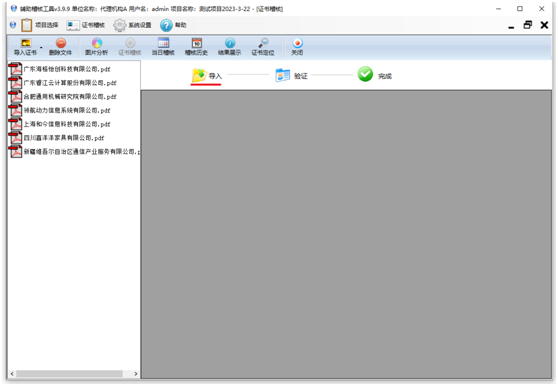
Task: Open the 项目选择 menu item
Action: point(40,25)
